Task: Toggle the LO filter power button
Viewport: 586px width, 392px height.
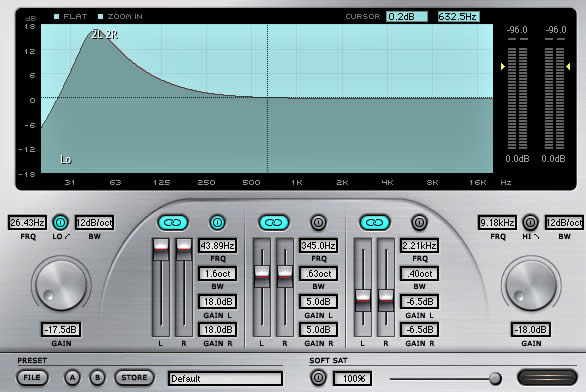Action: click(x=61, y=222)
